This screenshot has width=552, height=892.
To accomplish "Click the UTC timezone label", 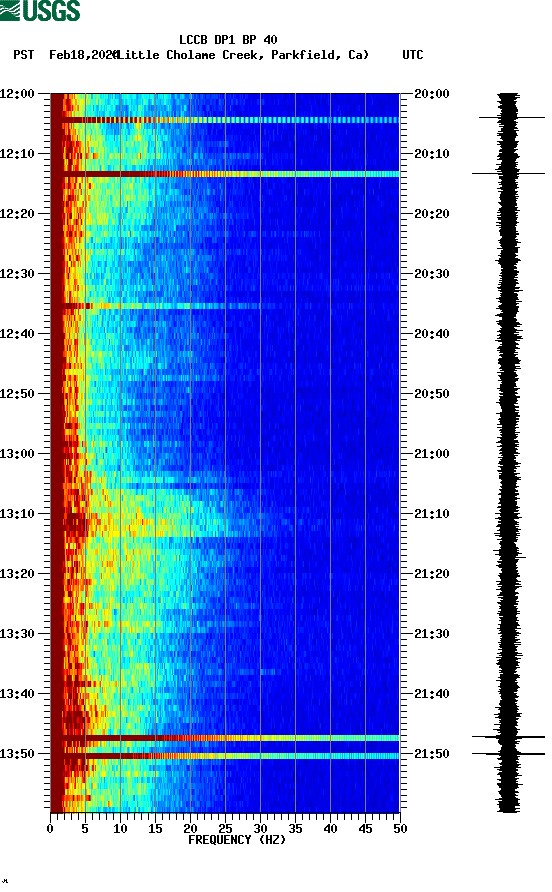I will tap(413, 55).
